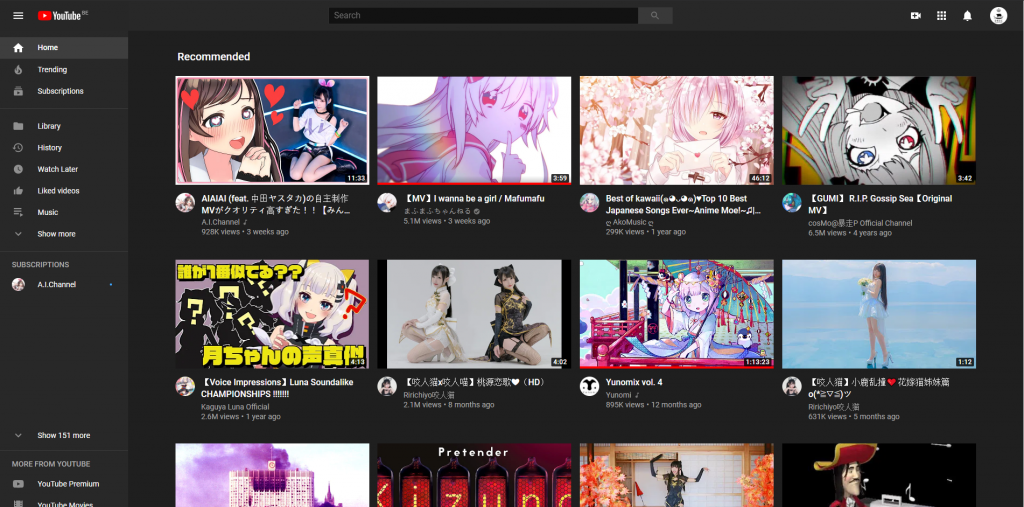
Task: Open the Yunomix vol. 4 thumbnail
Action: pos(677,314)
